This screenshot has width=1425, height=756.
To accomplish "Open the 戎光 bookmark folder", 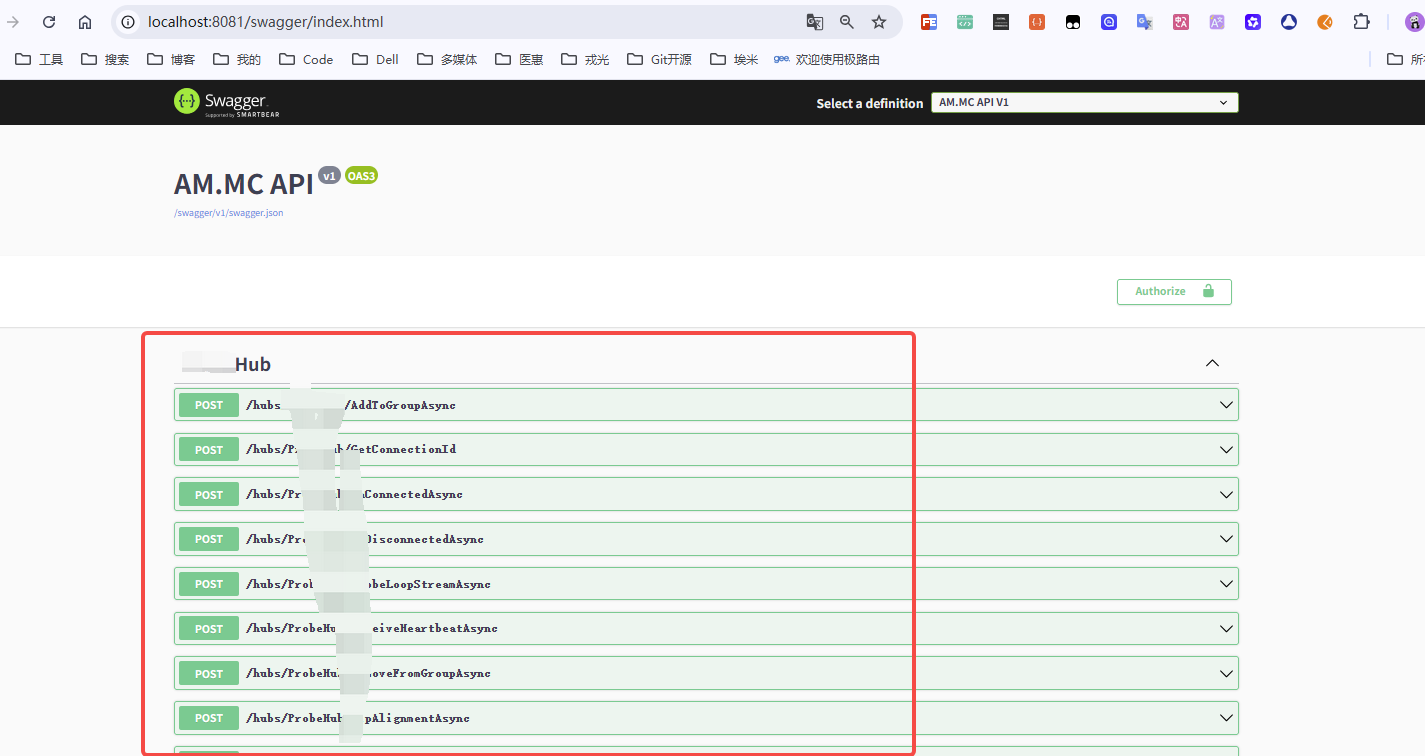I will coord(585,60).
